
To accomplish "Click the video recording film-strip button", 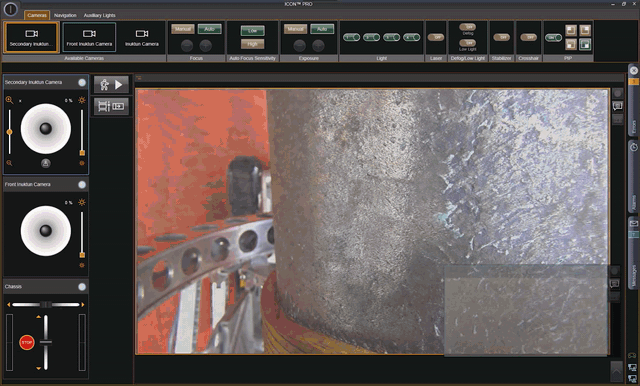I will 111,106.
